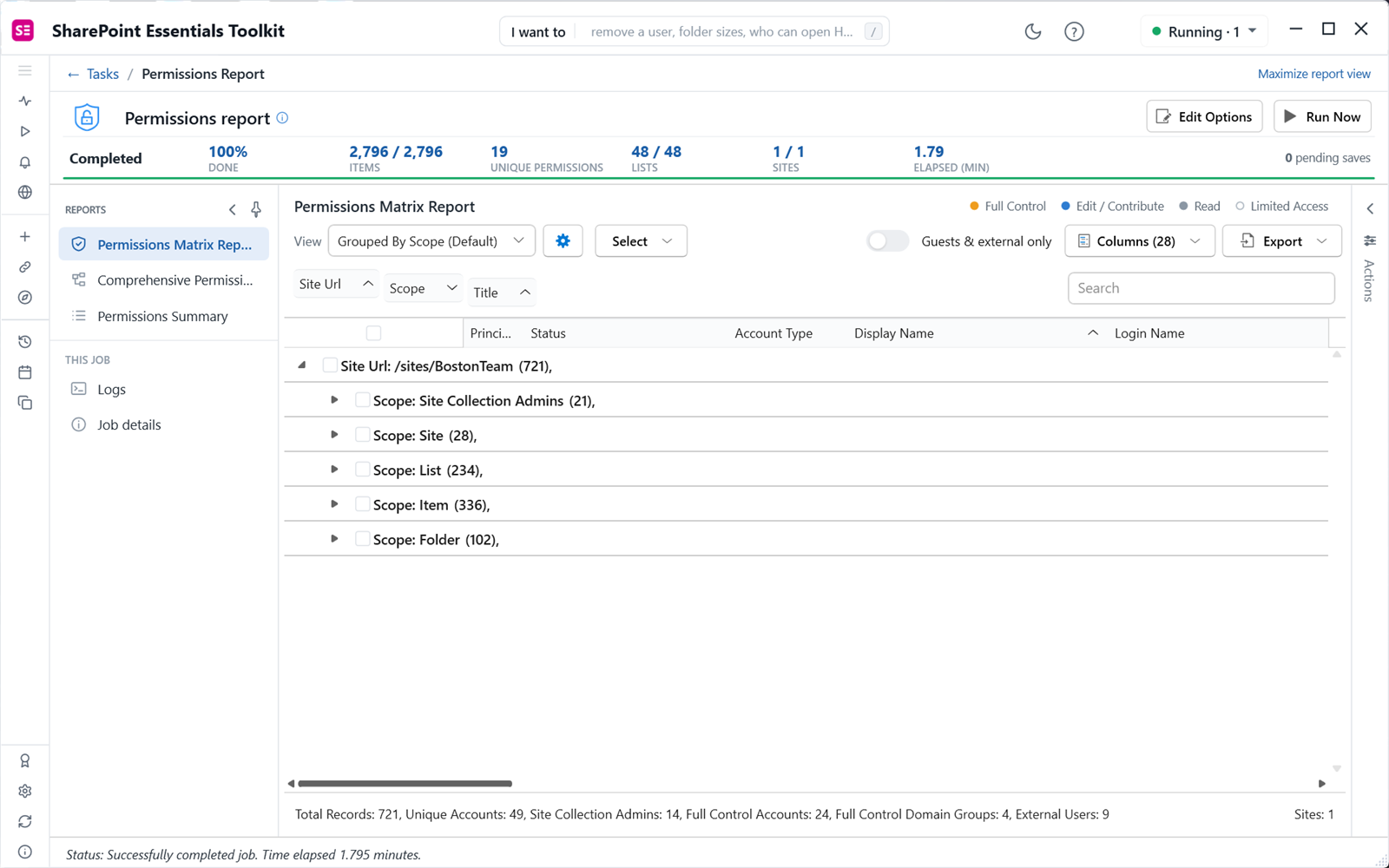The image size is (1389, 868).
Task: Pin the Reports panel
Action: (x=256, y=209)
